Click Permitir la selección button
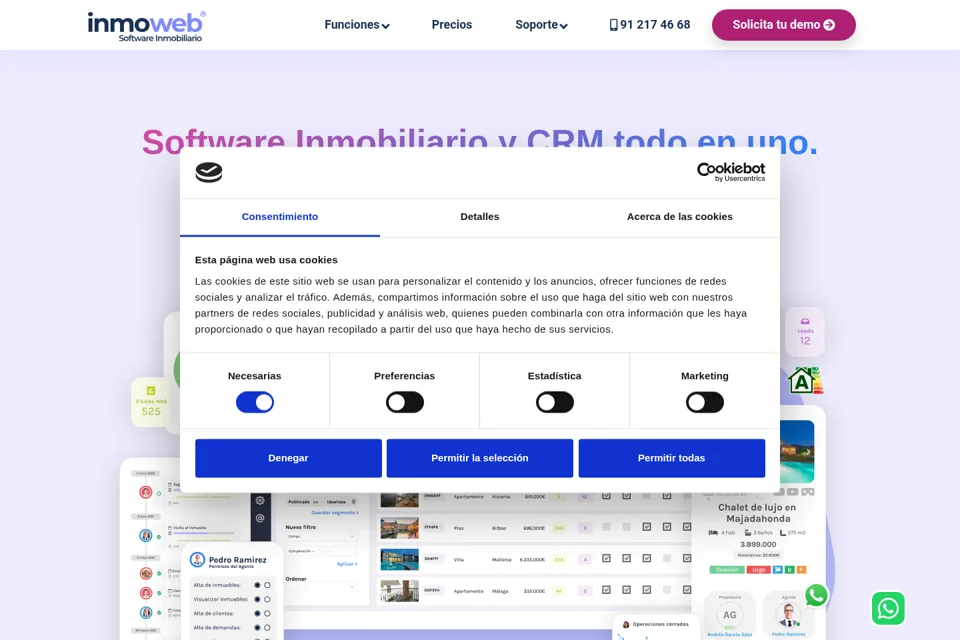960x640 pixels. point(479,458)
